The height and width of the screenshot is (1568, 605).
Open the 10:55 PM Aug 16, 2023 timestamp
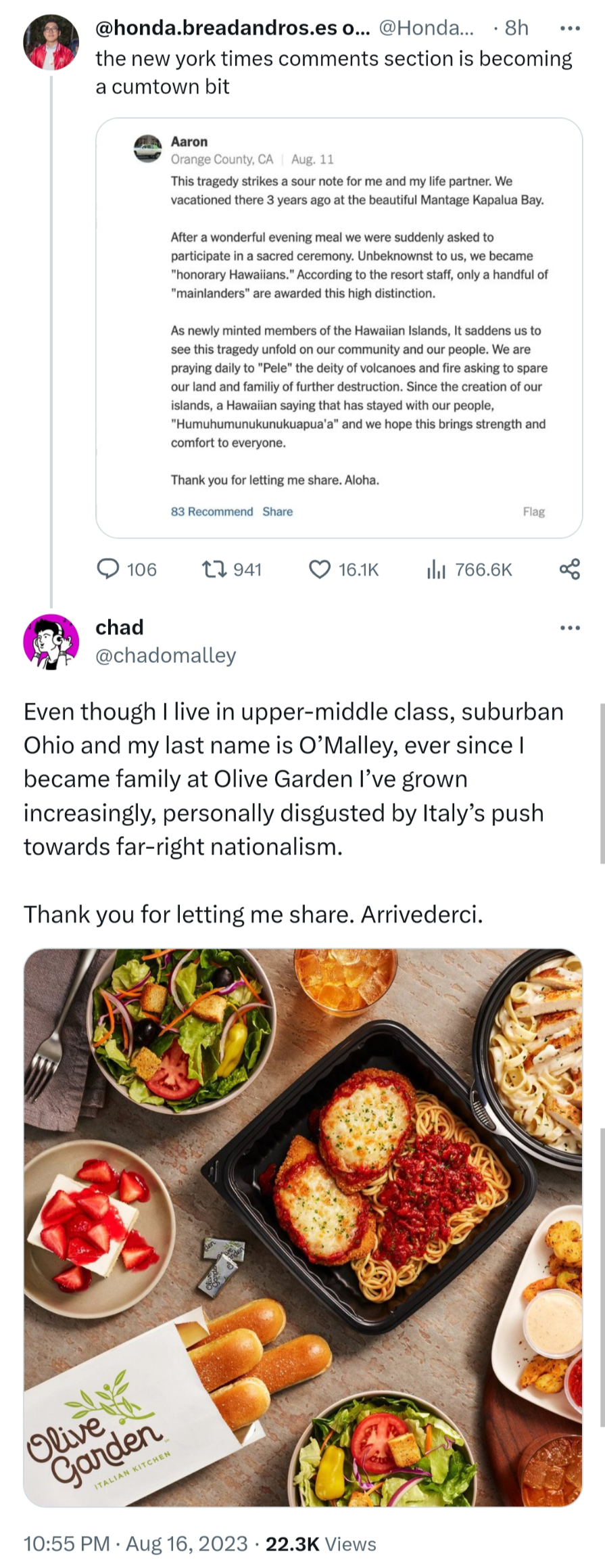pyautogui.click(x=135, y=1544)
